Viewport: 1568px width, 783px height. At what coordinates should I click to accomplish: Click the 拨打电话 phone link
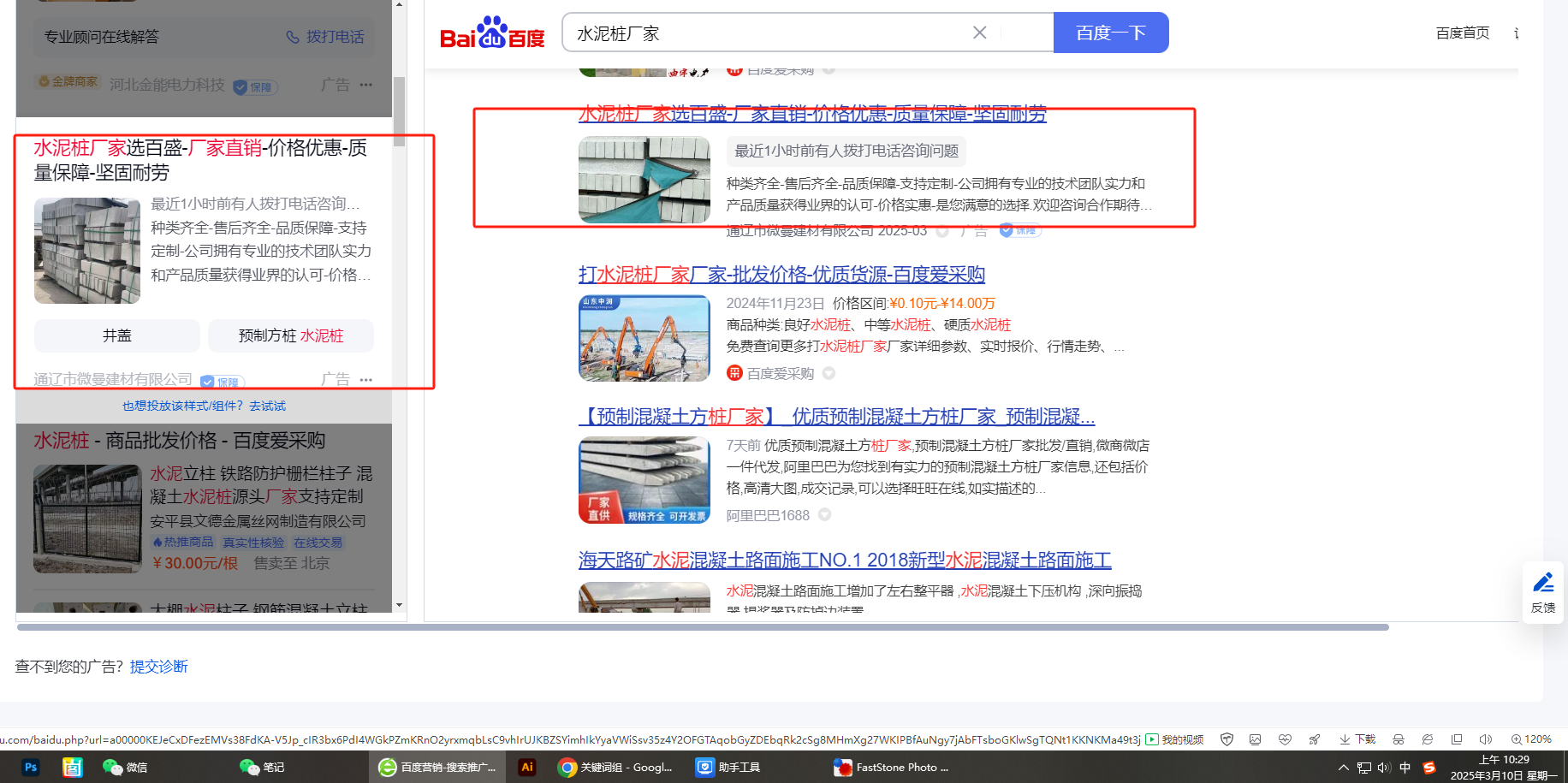tap(325, 37)
